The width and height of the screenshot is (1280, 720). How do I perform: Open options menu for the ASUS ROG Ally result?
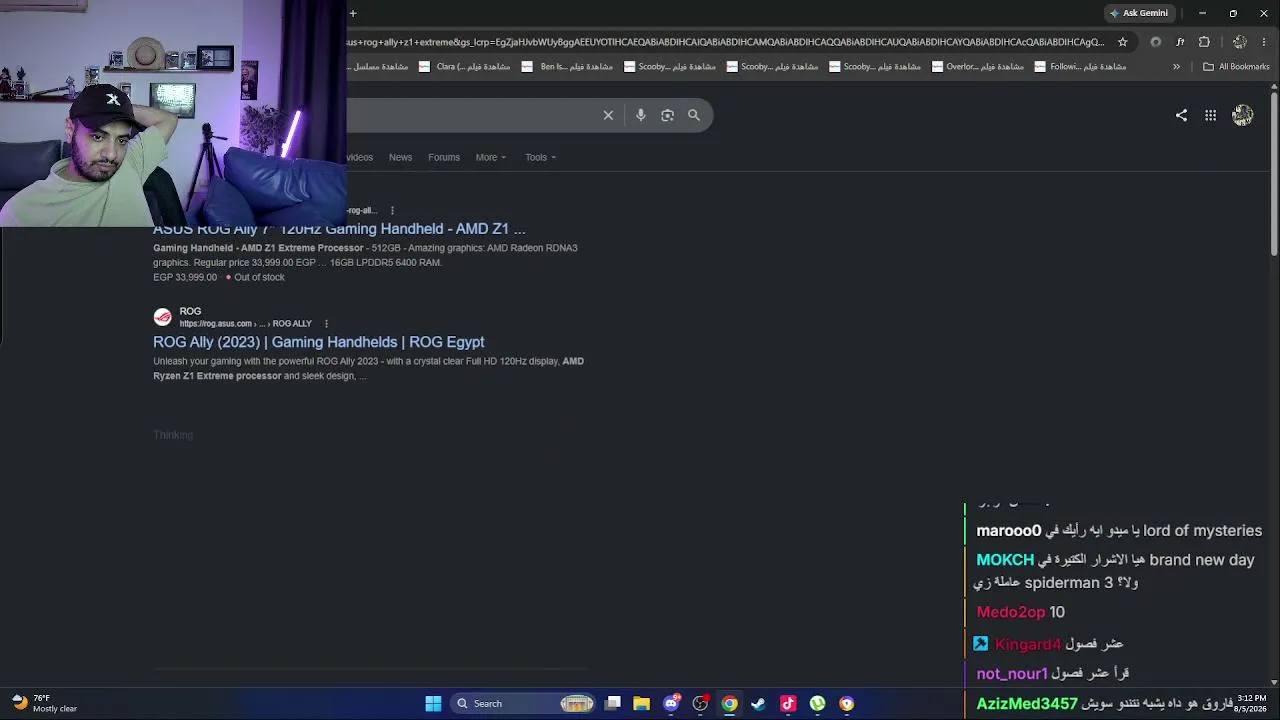(x=392, y=211)
